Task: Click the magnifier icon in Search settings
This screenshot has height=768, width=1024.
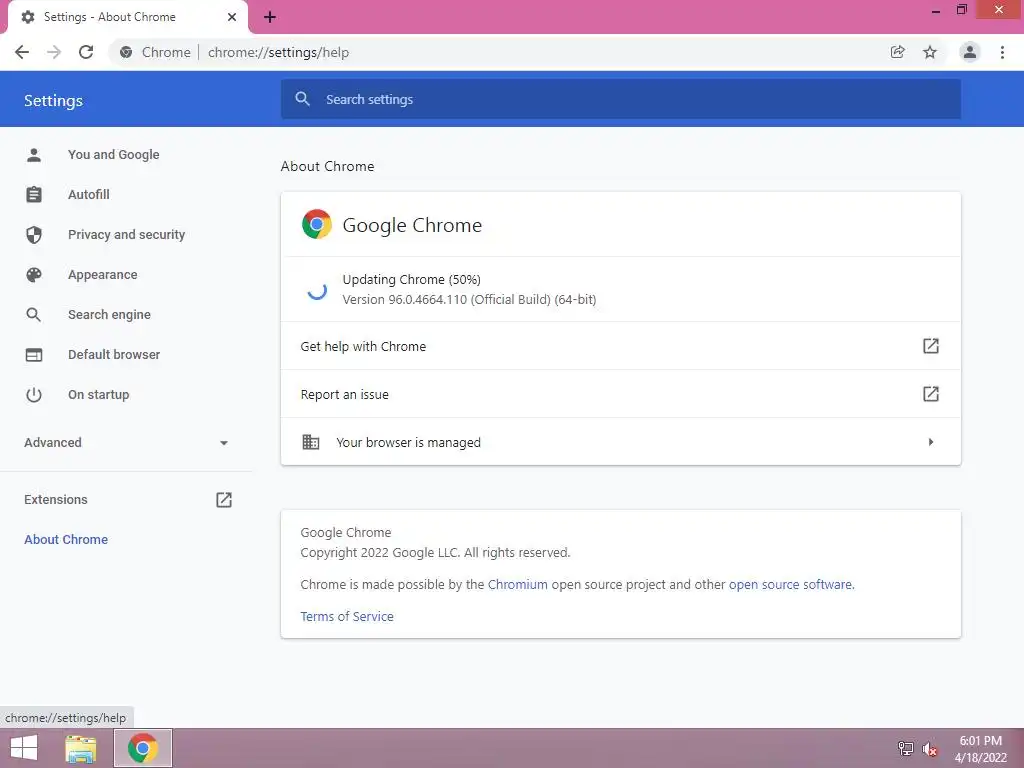Action: [x=302, y=99]
